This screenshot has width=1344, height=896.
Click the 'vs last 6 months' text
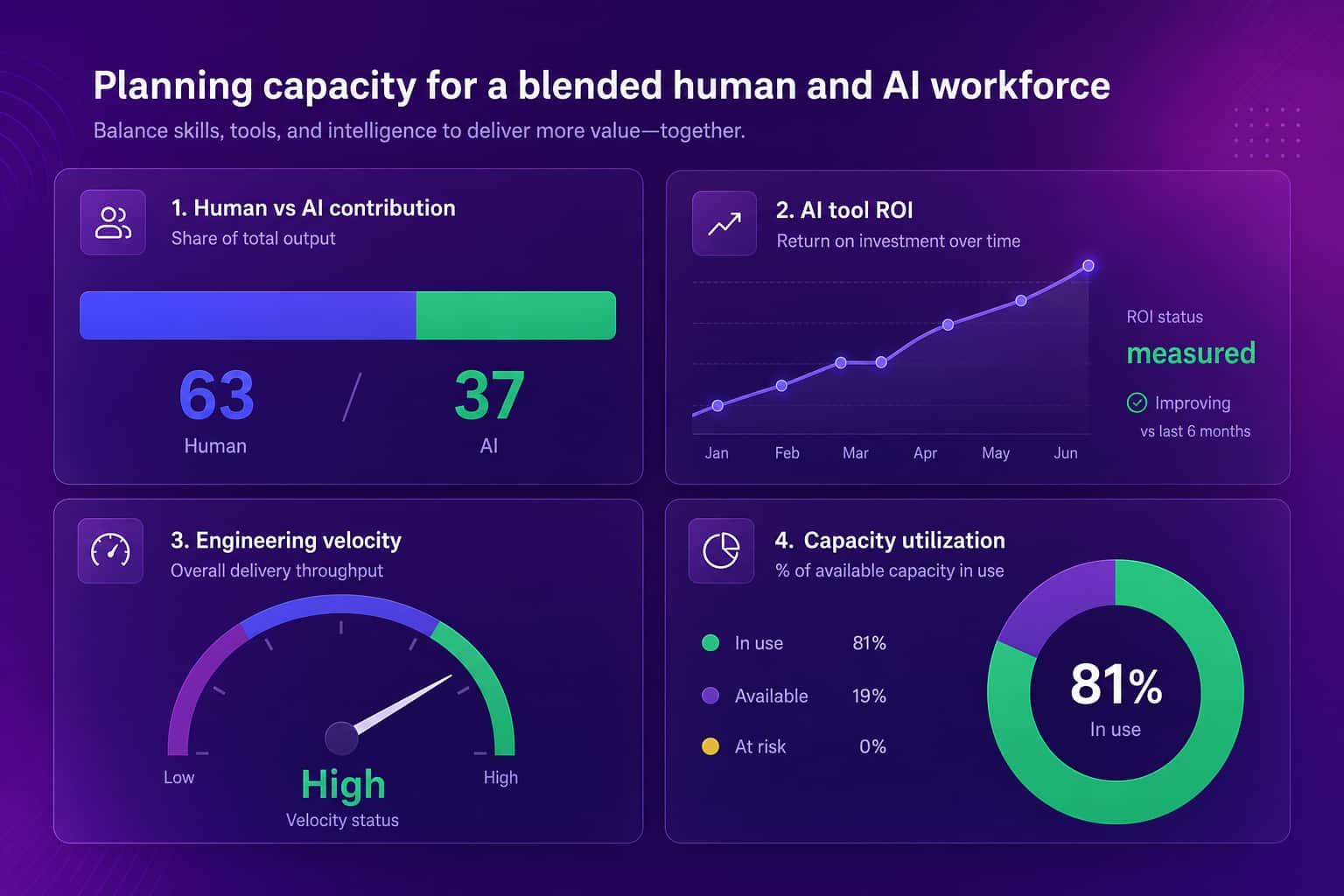click(x=1195, y=431)
